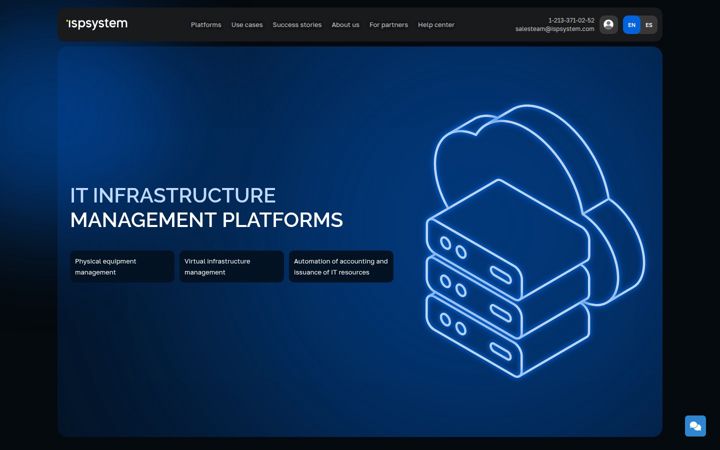
Task: Click the IT Infrastructure heading text
Action: pyautogui.click(x=173, y=195)
